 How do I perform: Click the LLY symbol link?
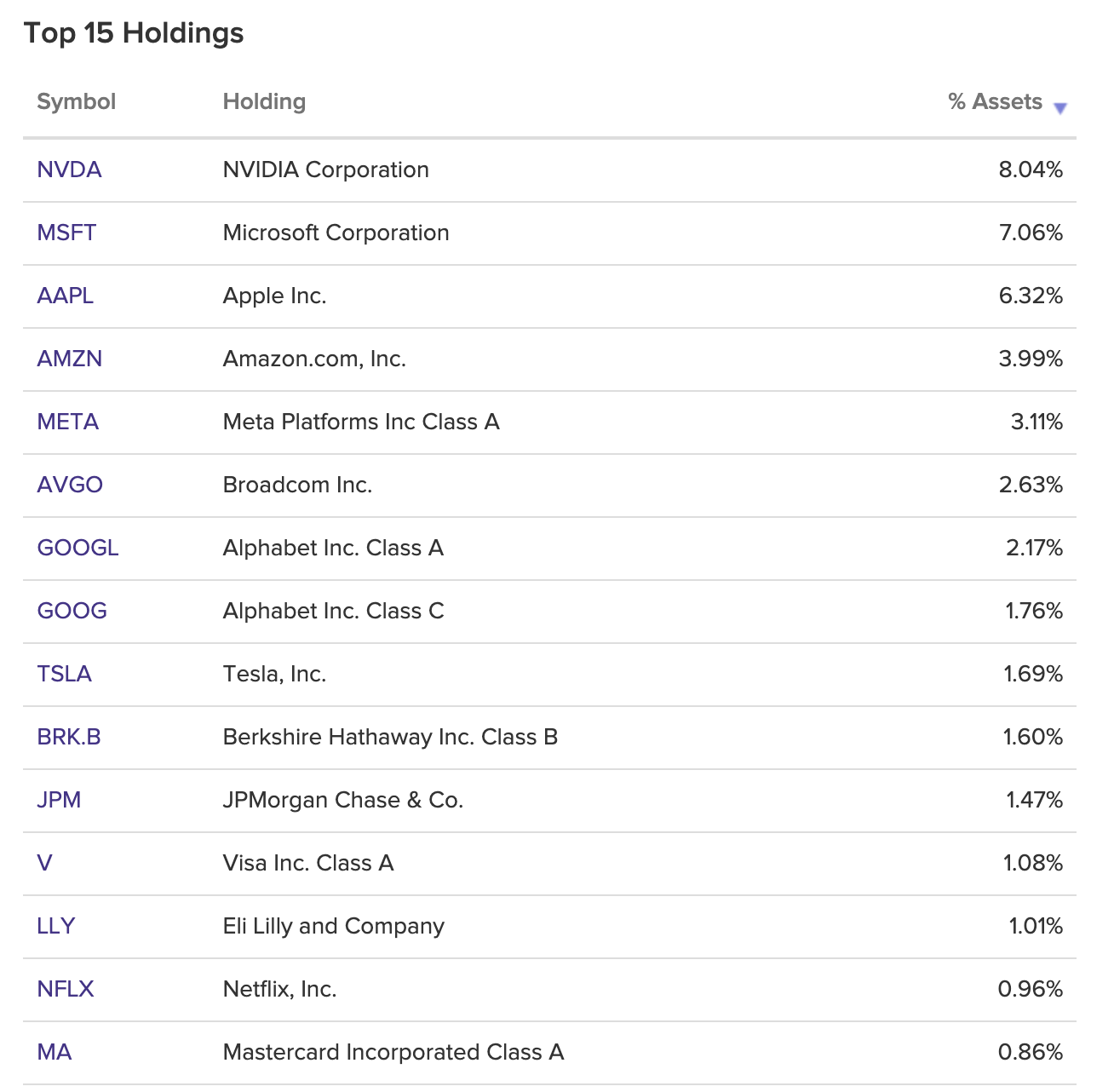coord(55,926)
